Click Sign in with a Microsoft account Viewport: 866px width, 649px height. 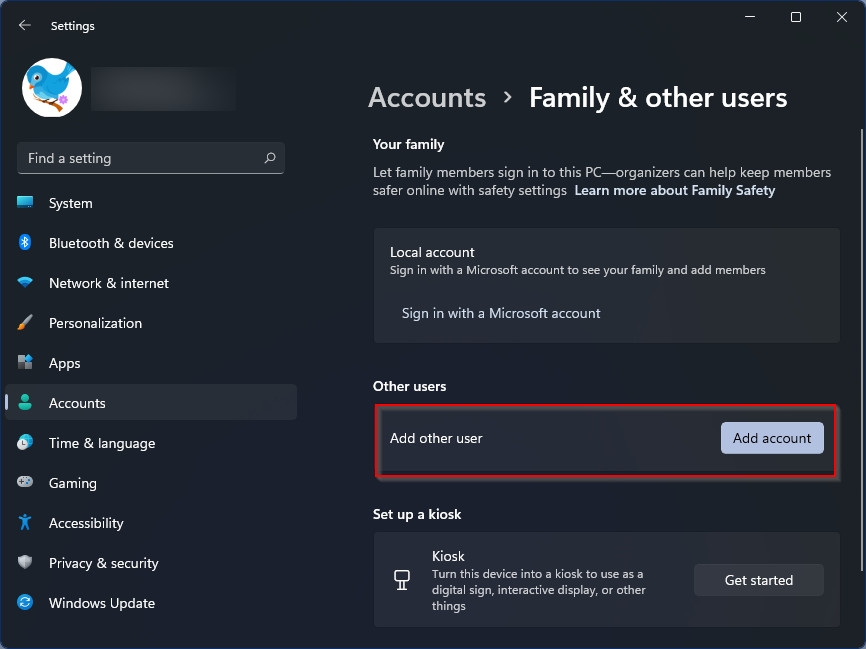(x=501, y=313)
